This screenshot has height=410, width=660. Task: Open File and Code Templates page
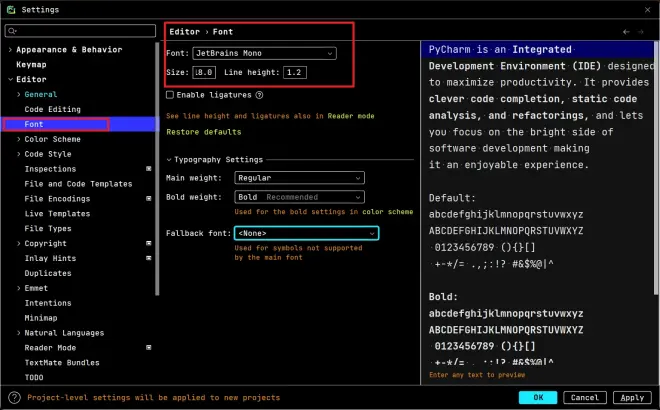click(78, 184)
